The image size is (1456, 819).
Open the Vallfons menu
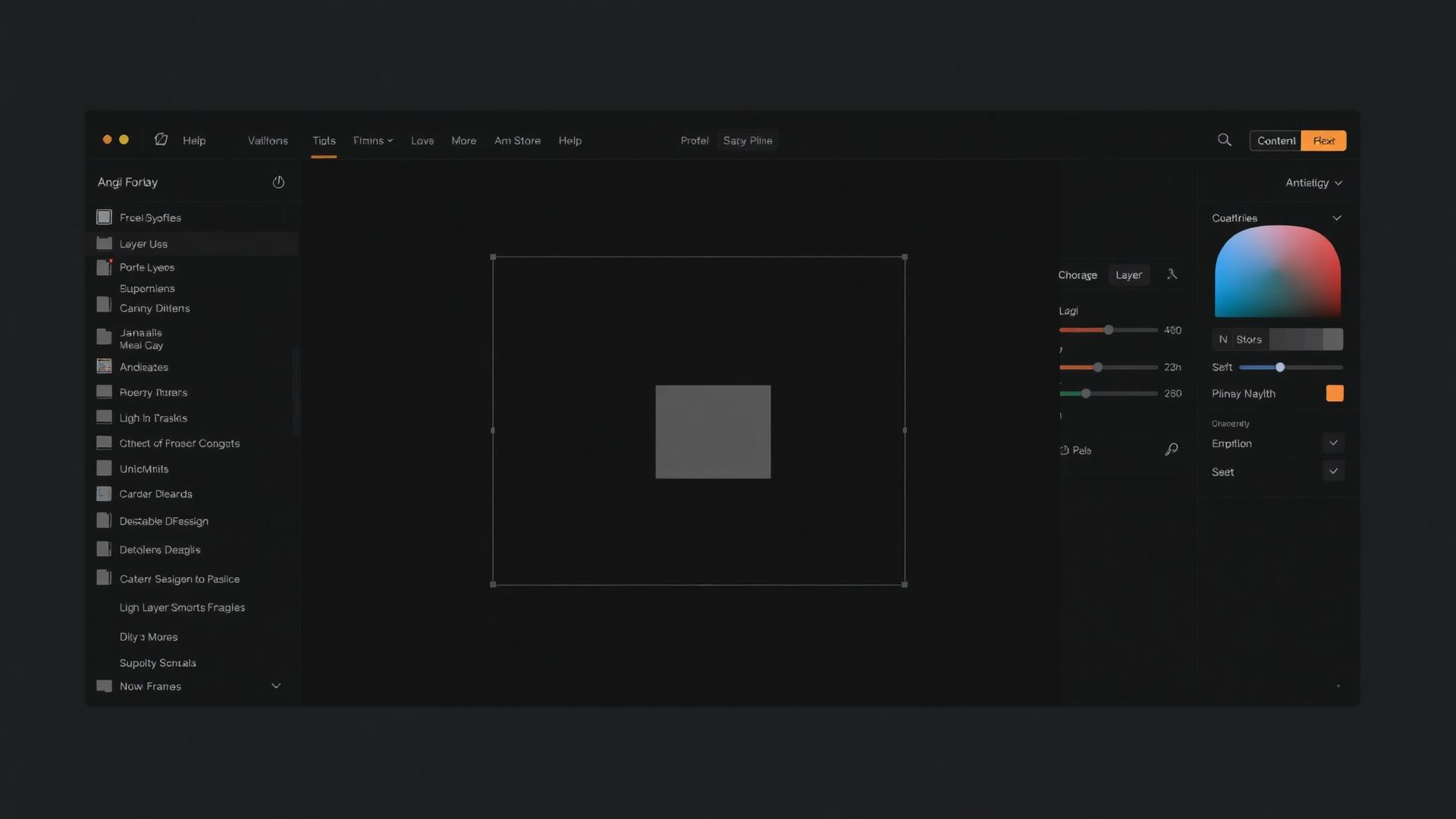point(268,140)
